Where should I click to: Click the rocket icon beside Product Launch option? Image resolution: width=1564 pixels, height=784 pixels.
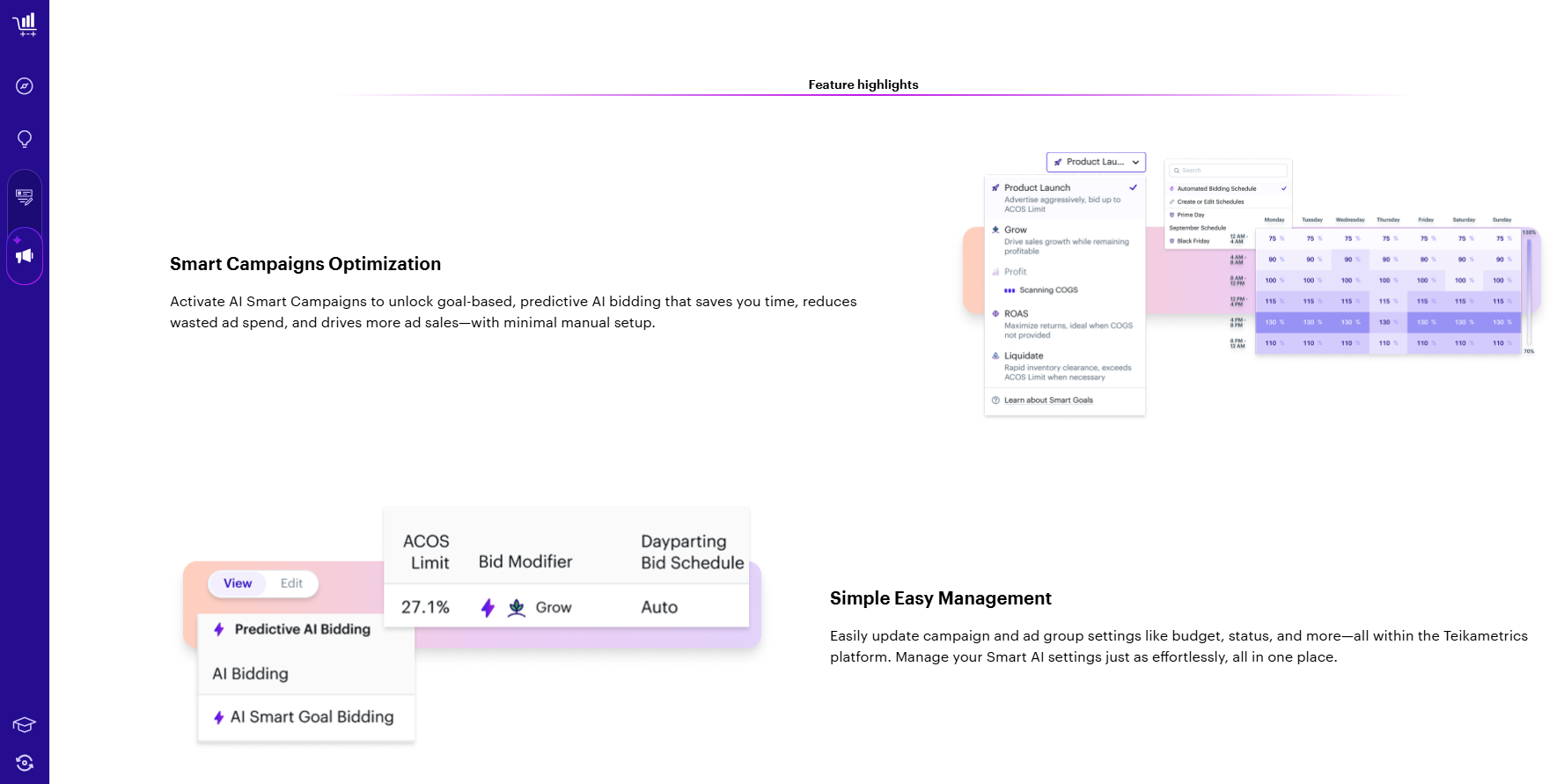click(x=995, y=187)
